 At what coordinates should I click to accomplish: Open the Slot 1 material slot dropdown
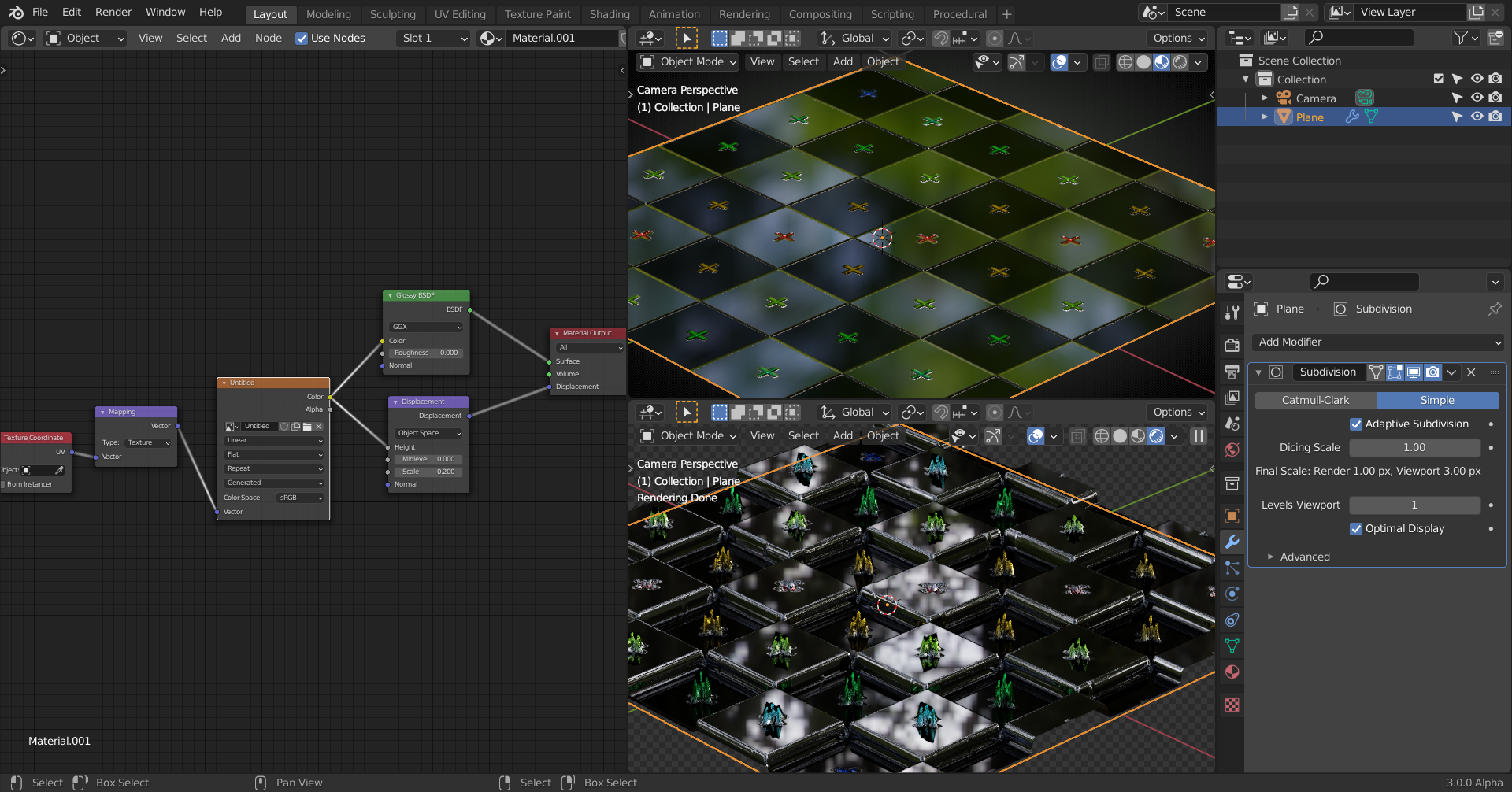pyautogui.click(x=435, y=39)
